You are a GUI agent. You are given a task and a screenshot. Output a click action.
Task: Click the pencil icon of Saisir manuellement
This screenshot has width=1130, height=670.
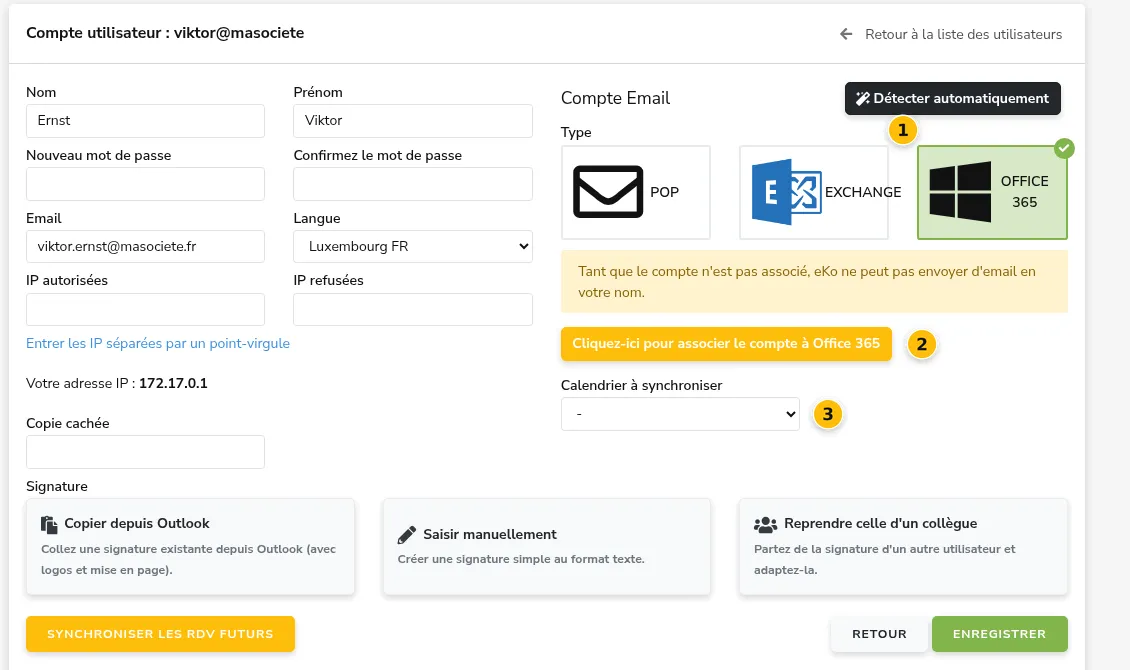click(406, 535)
